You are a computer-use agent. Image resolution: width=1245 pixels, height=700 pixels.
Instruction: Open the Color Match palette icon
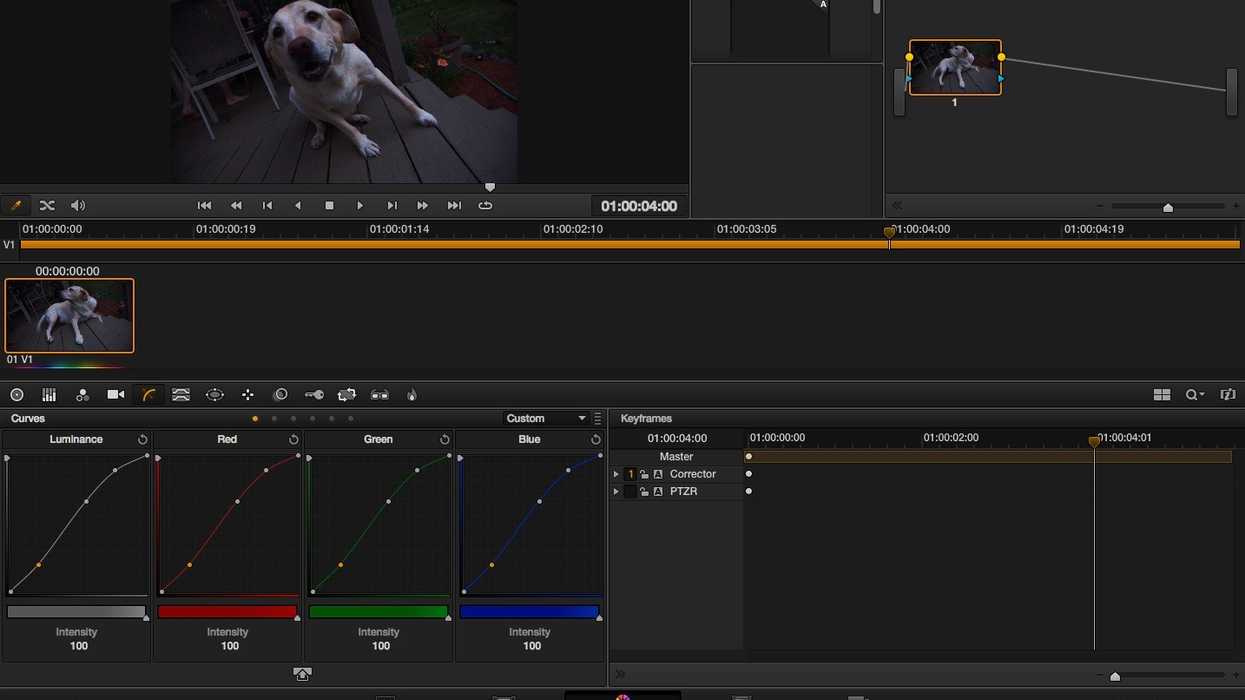tap(49, 395)
